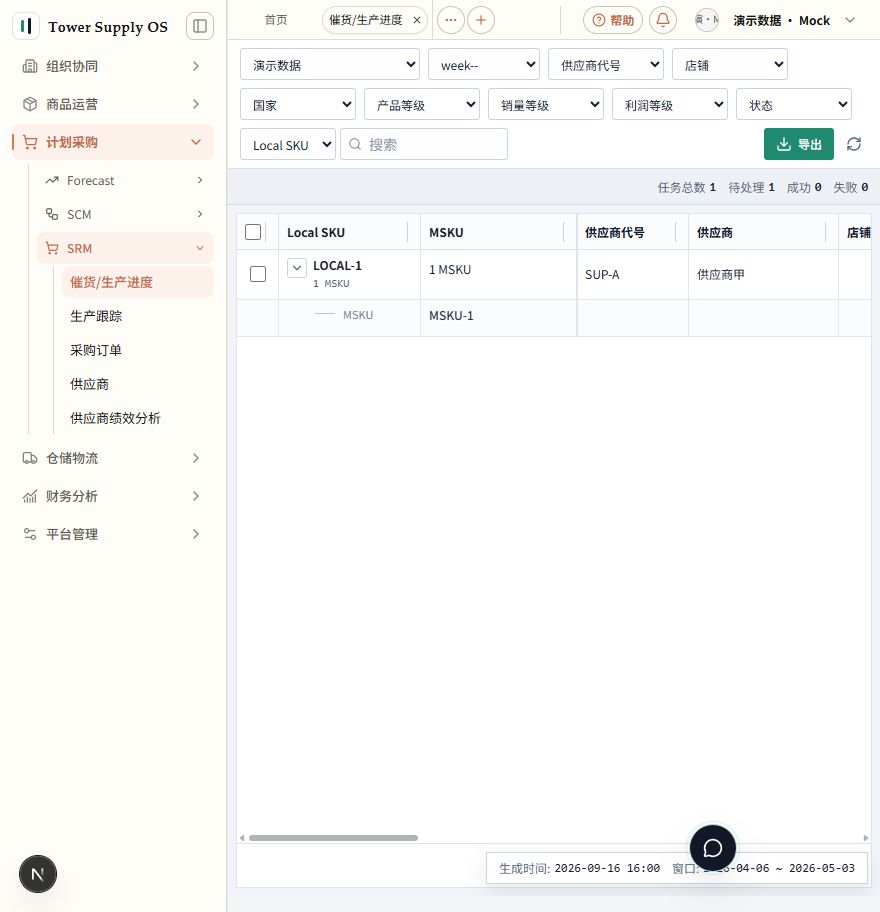
Task: Click the user avatar icon
Action: (707, 20)
